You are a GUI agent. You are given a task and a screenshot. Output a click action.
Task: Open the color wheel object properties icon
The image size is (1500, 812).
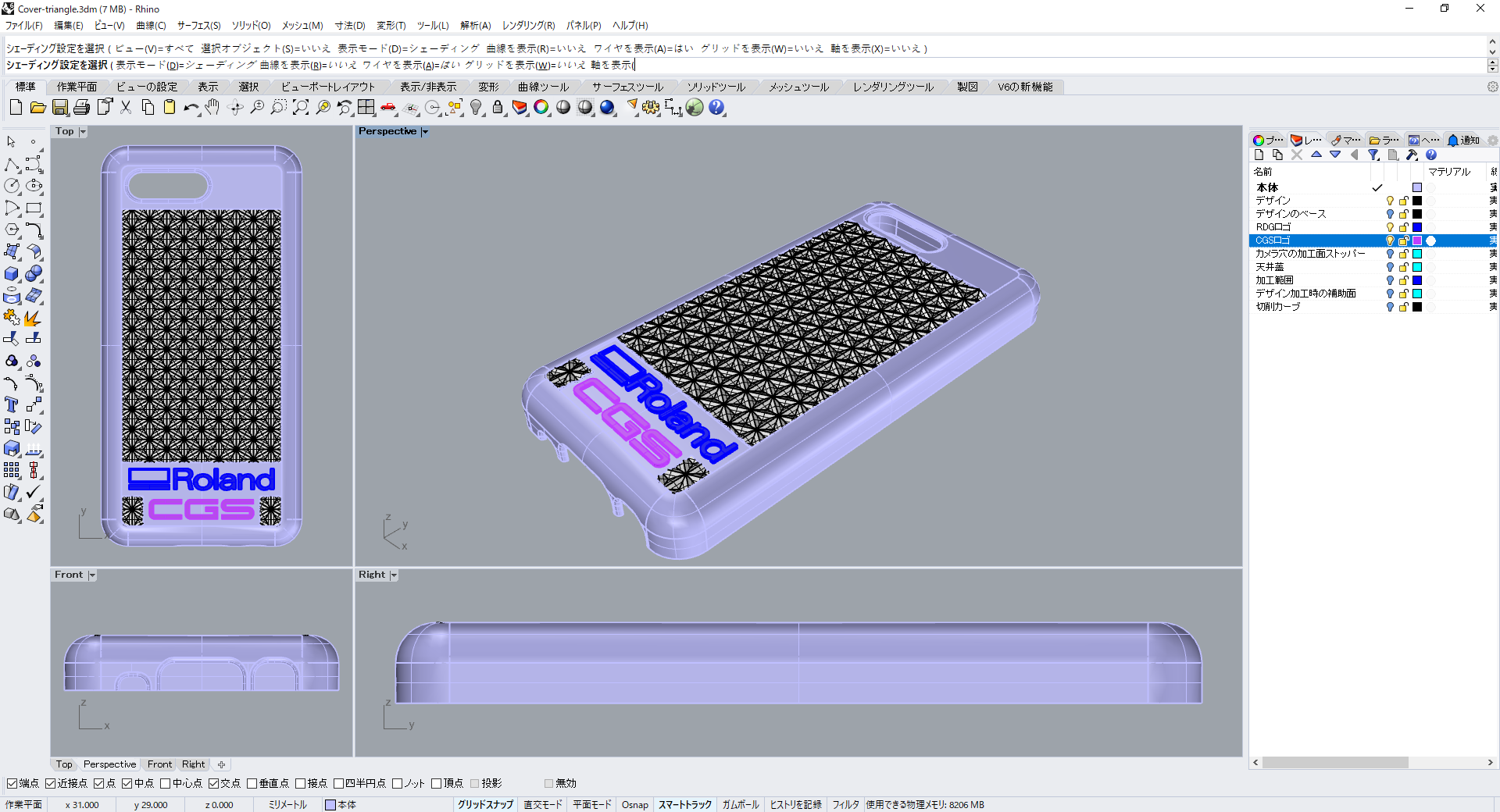541,108
